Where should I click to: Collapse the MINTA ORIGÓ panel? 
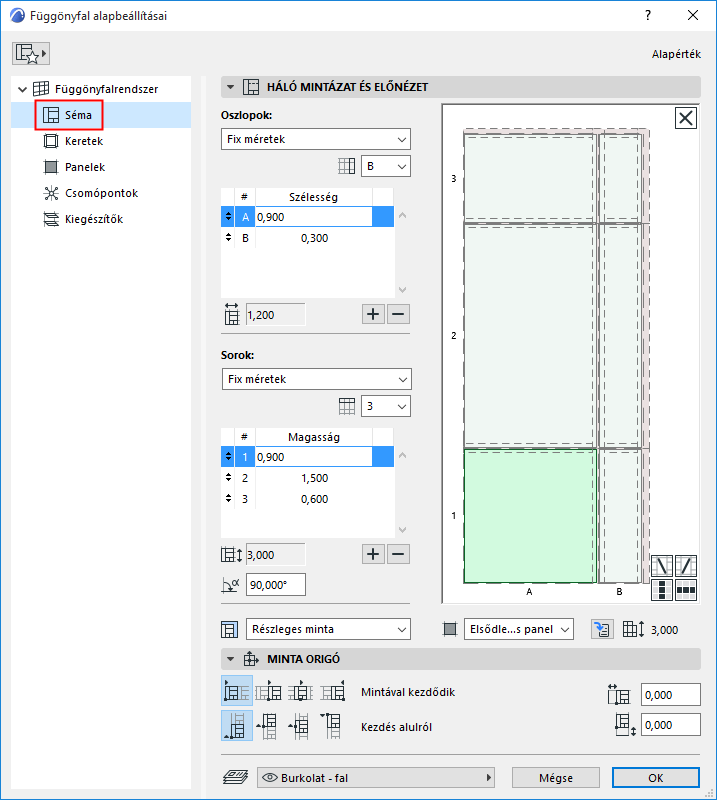click(231, 659)
